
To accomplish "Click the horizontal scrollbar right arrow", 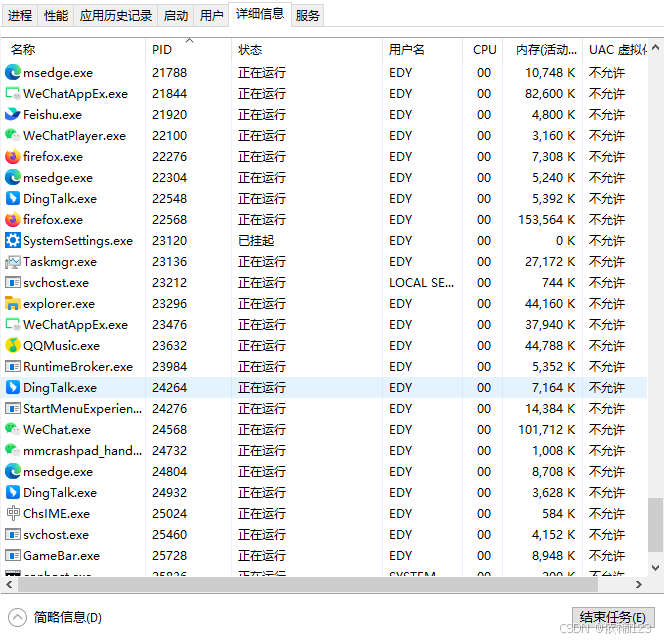I will point(639,584).
